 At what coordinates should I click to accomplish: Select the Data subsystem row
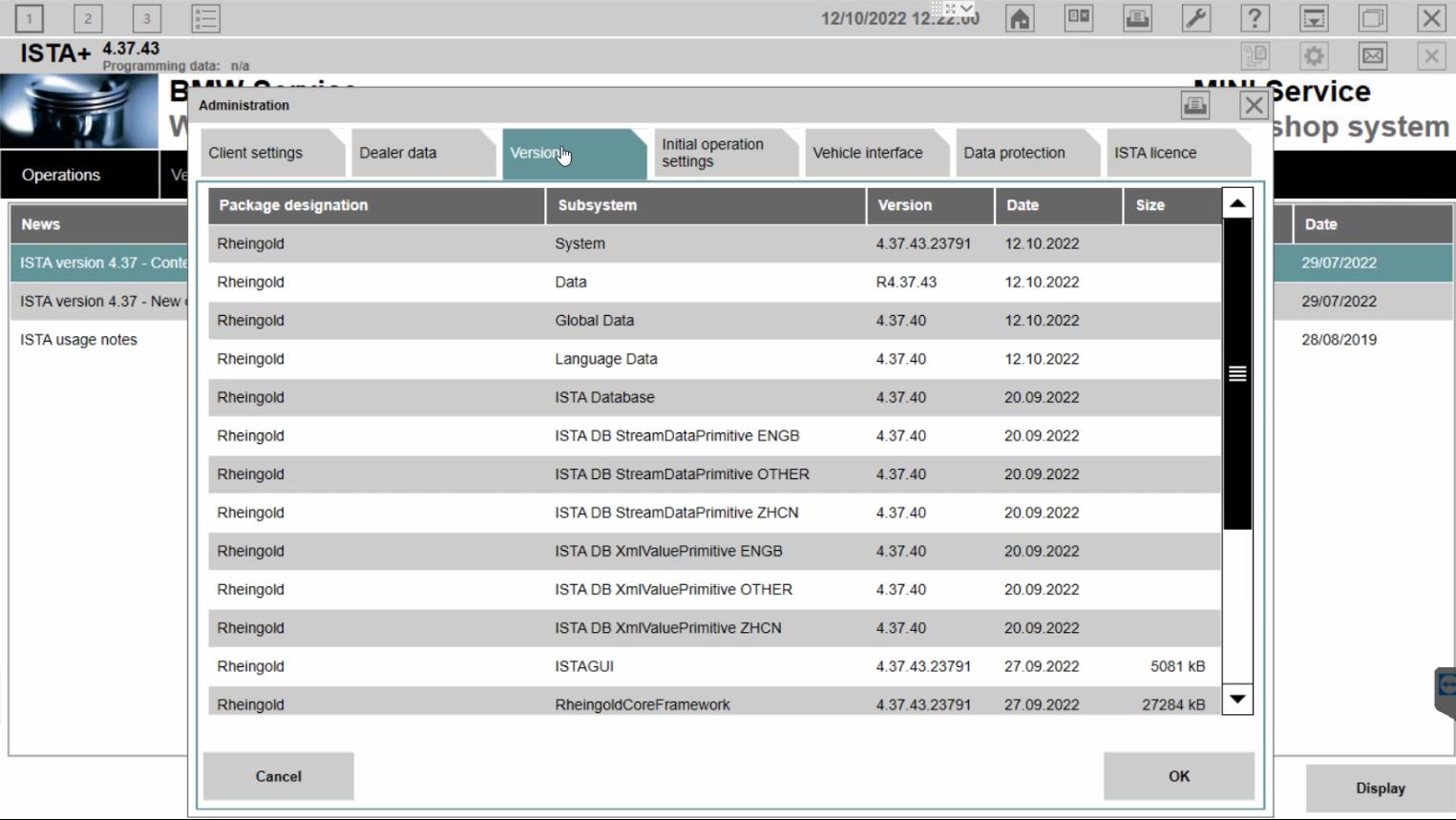(714, 282)
